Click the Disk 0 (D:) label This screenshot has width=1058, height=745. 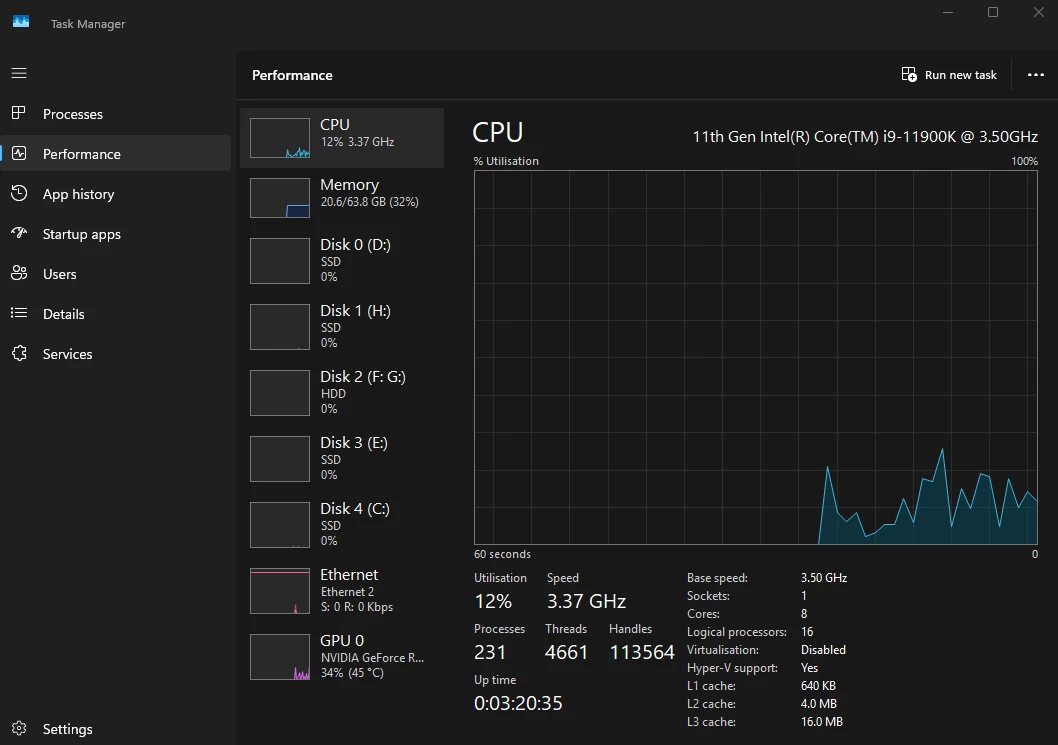tap(356, 244)
